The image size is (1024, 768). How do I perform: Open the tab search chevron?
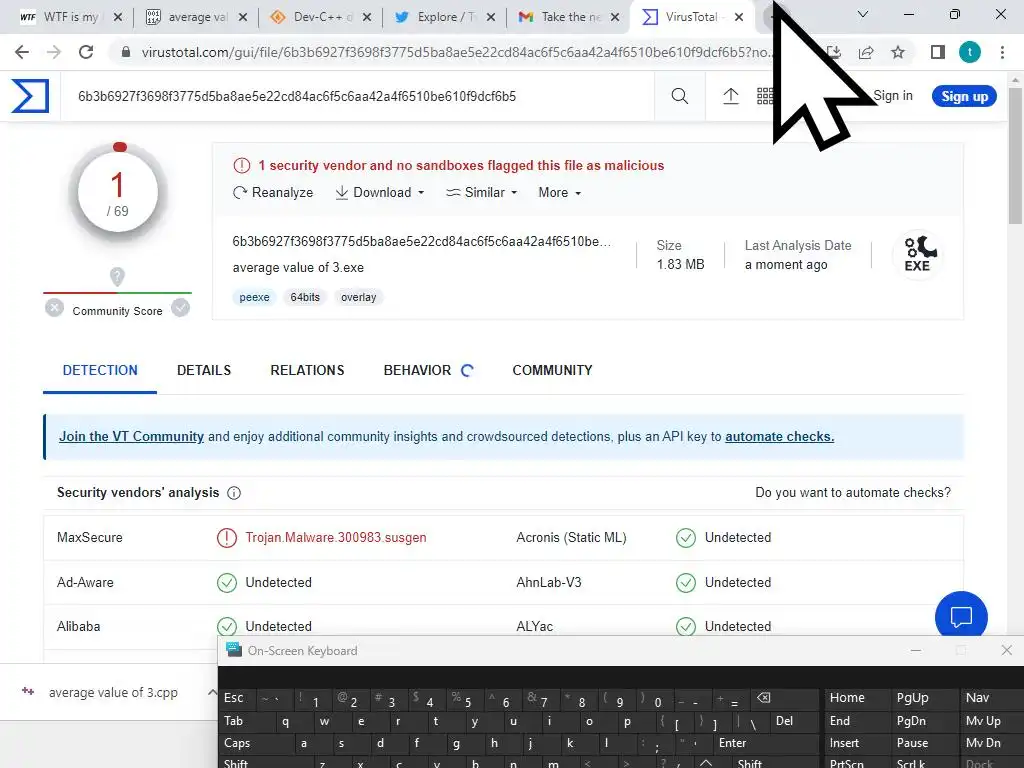pyautogui.click(x=863, y=14)
